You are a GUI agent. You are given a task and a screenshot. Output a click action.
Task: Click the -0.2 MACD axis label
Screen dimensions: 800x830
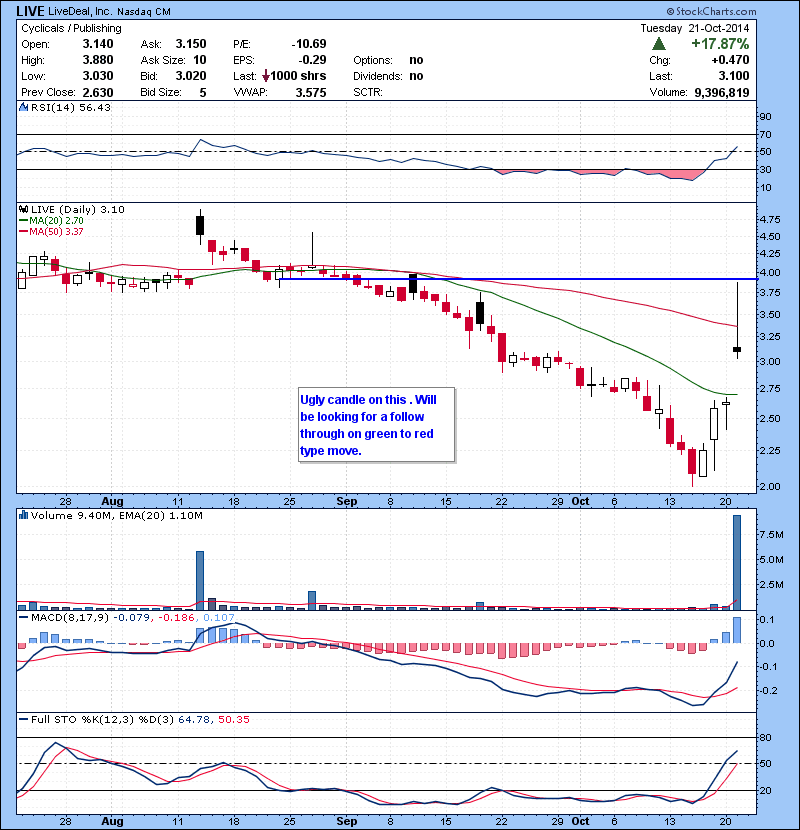click(769, 690)
